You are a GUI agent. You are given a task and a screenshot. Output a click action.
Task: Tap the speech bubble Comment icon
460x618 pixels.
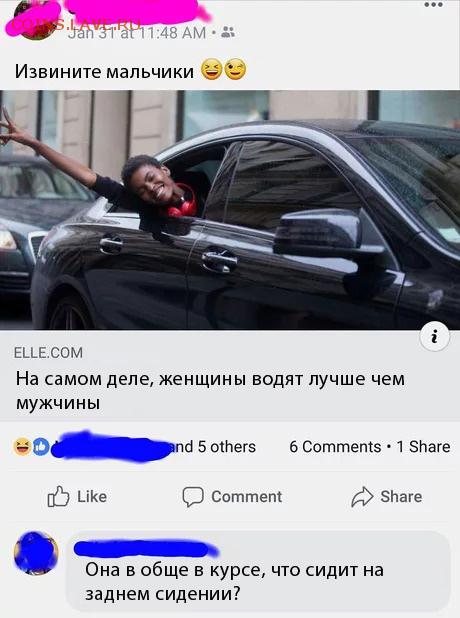[193, 497]
